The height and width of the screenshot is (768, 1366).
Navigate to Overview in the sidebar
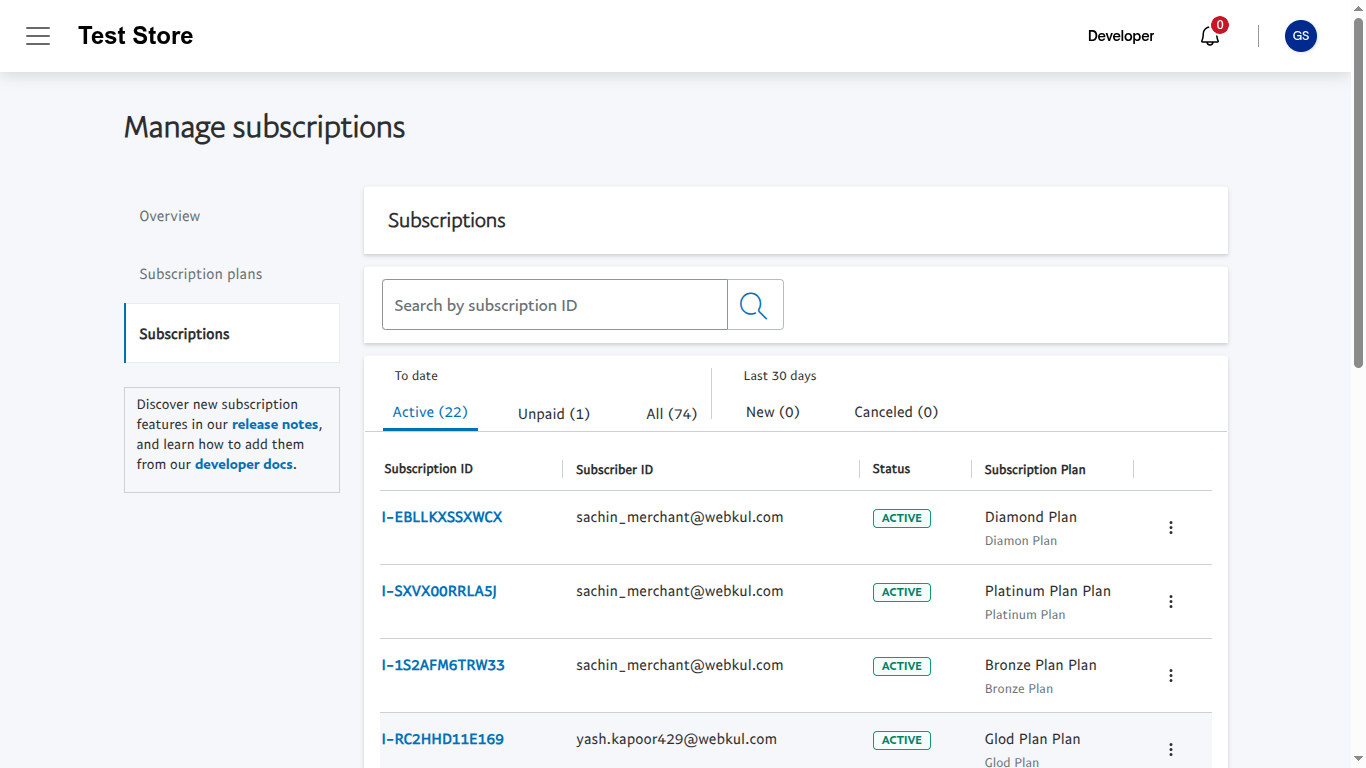point(169,215)
